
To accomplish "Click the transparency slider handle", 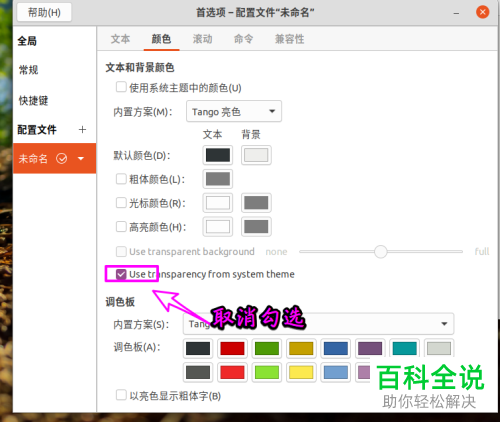I will [x=380, y=252].
